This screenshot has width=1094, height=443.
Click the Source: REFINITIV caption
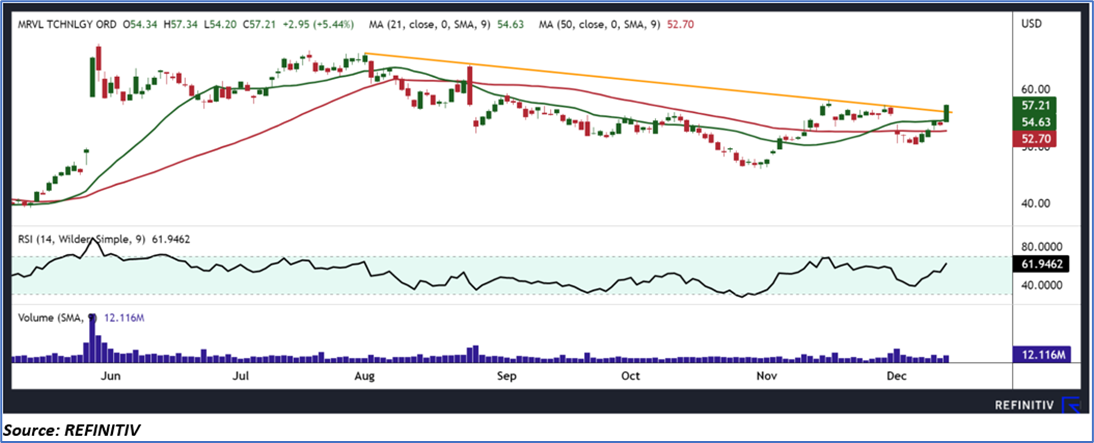pos(71,430)
